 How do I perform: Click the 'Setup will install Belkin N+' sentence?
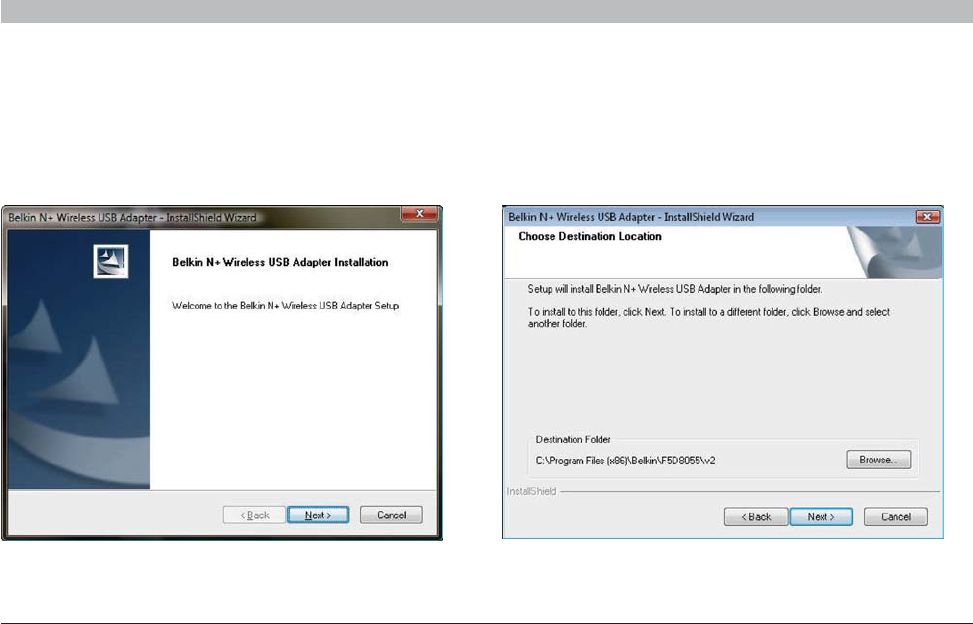[x=675, y=289]
